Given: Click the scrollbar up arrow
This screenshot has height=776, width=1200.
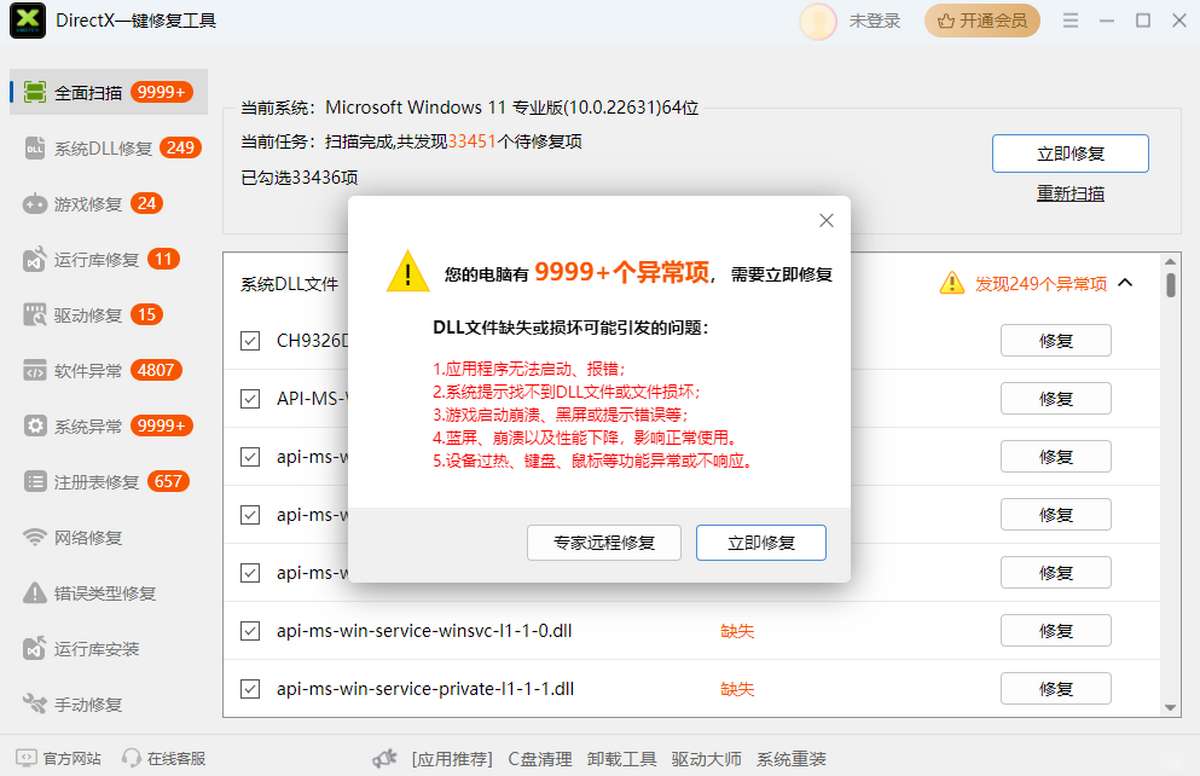Looking at the screenshot, I should pos(1171,261).
